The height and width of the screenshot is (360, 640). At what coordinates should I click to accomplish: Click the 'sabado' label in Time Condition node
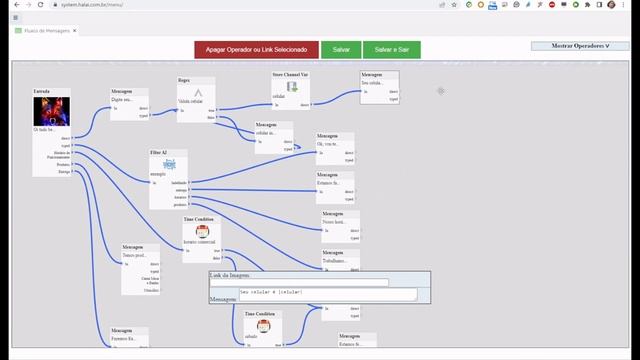pyautogui.click(x=251, y=337)
